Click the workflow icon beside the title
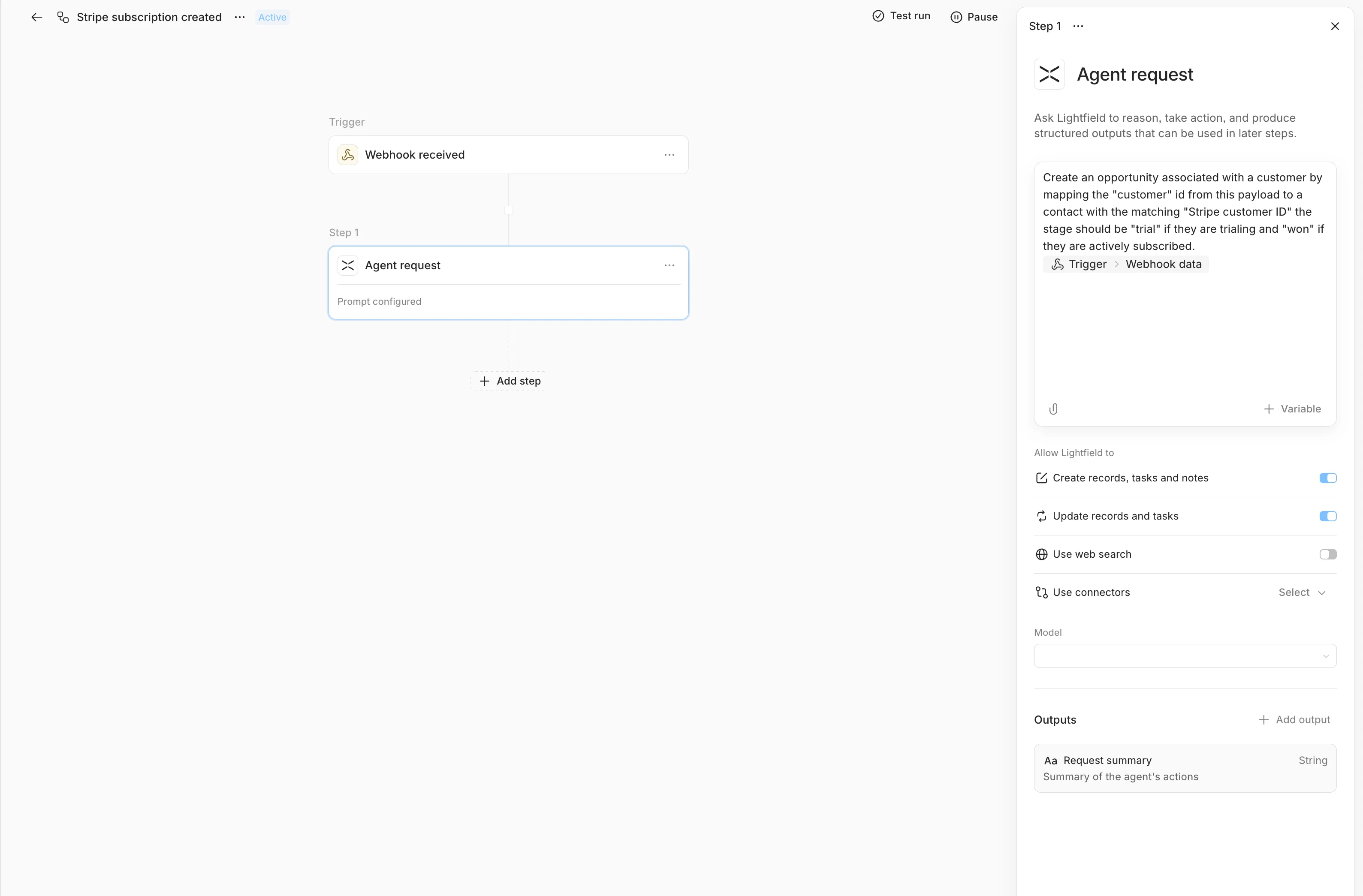Screen dimensions: 1363x896 click(x=63, y=17)
